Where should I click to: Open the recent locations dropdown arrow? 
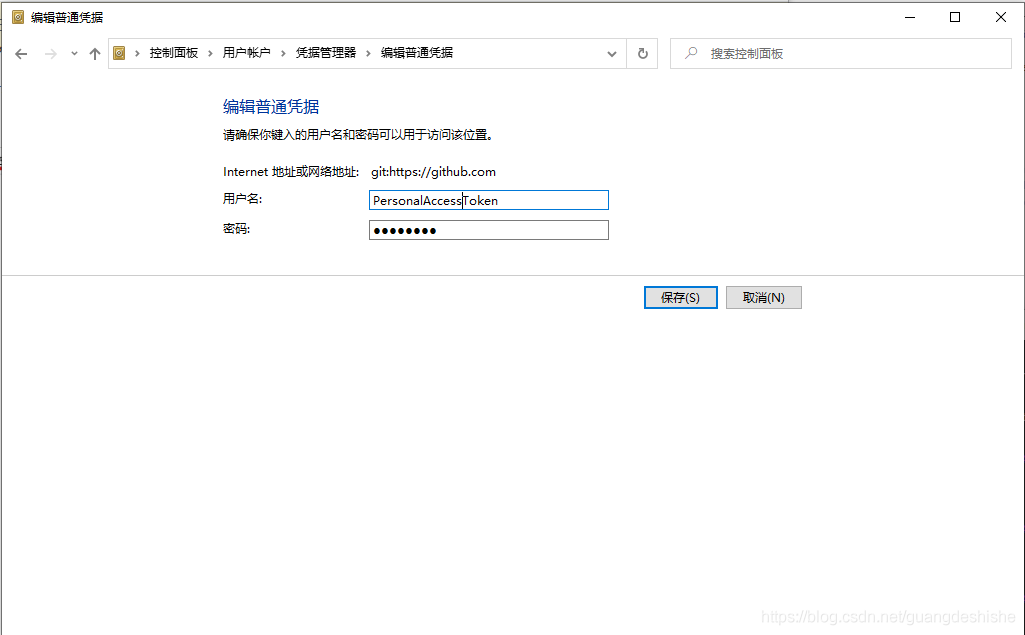(74, 54)
